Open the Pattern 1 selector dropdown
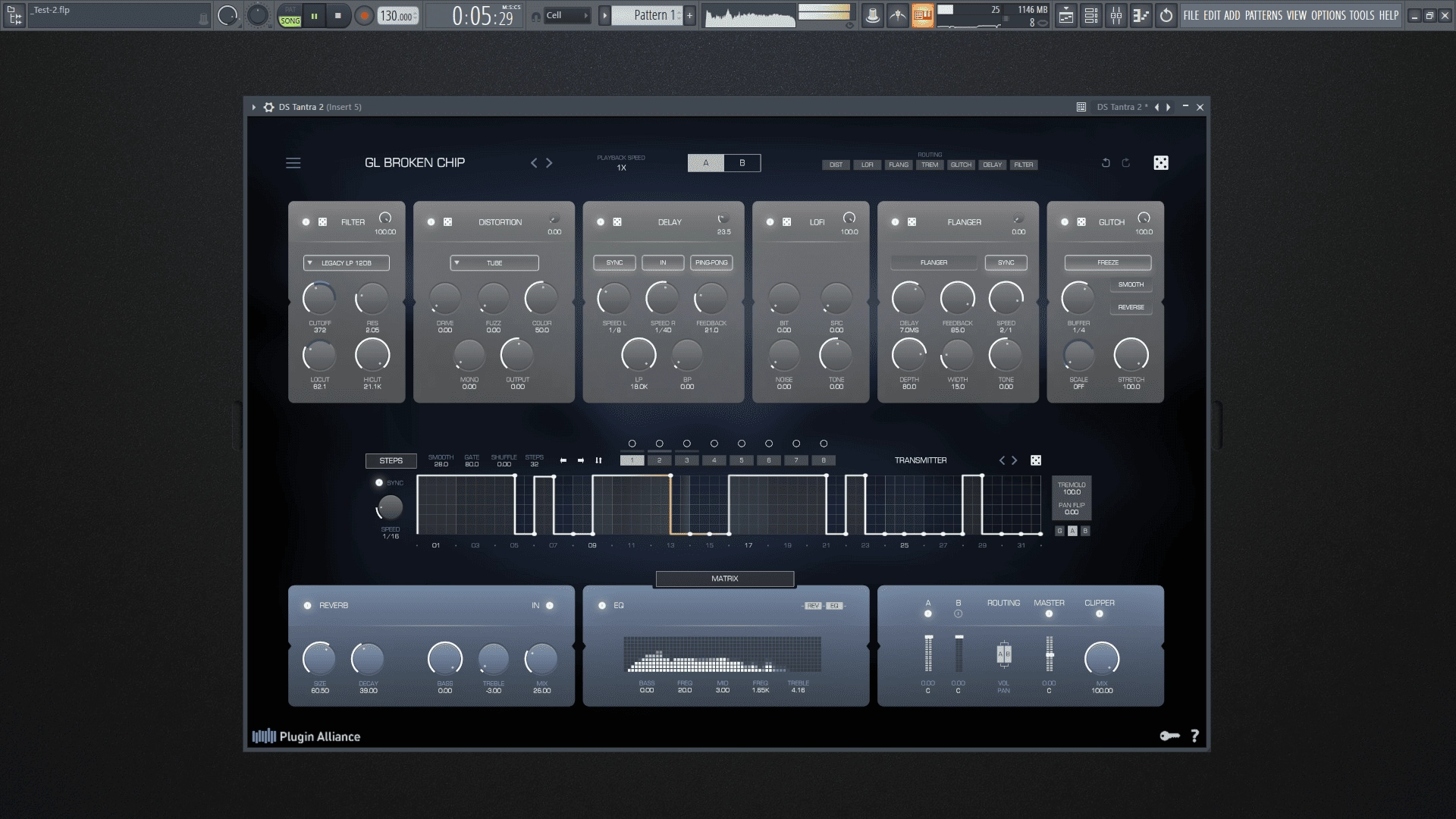Viewport: 1456px width, 819px height. click(648, 15)
